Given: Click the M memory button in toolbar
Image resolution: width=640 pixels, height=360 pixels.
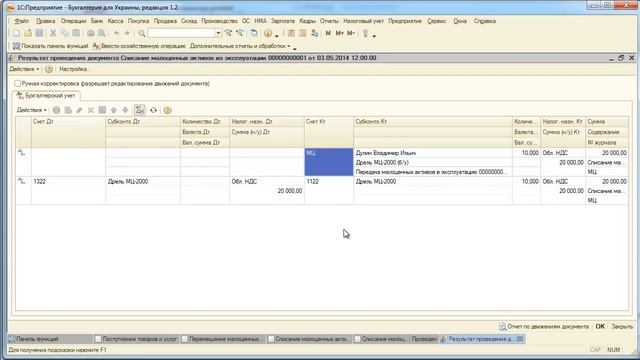Looking at the screenshot, I should tap(328, 33).
